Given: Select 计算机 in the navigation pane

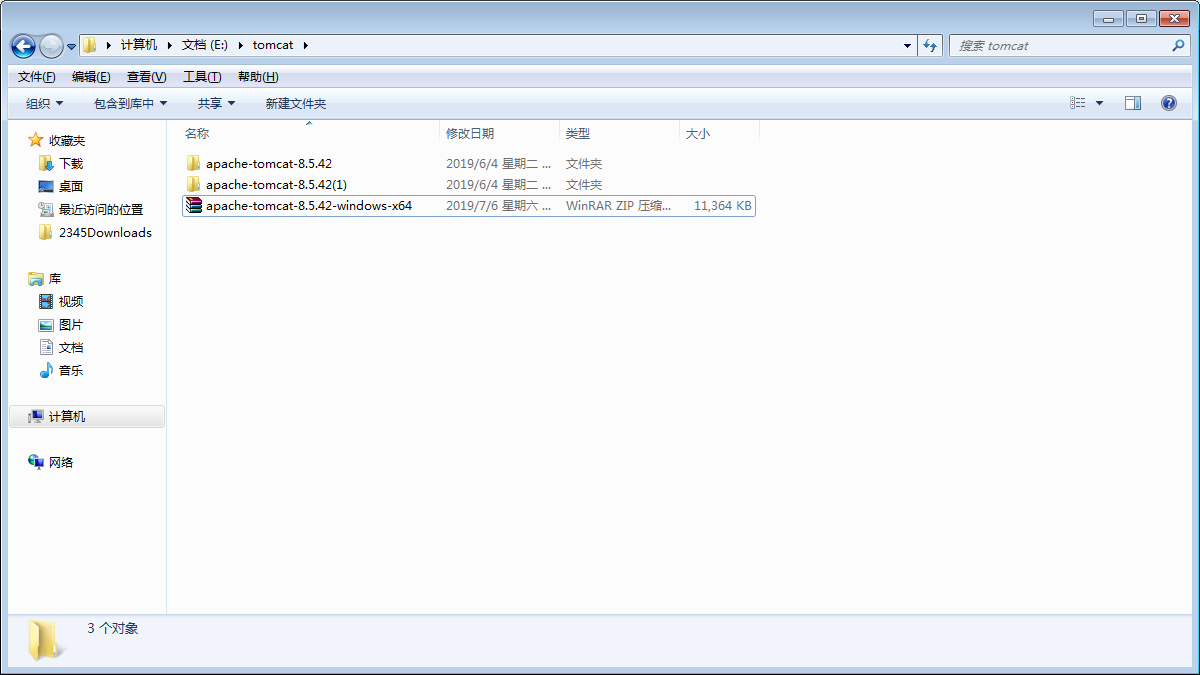Looking at the screenshot, I should click(67, 416).
